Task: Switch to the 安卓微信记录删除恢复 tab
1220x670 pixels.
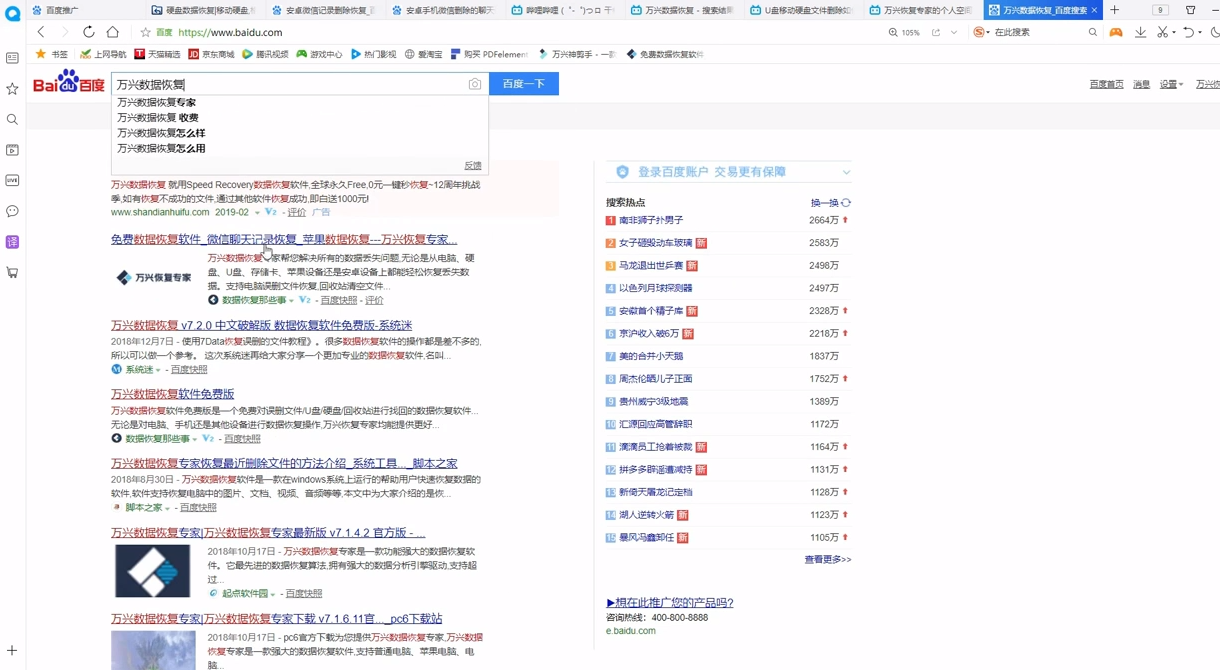Action: click(x=323, y=10)
